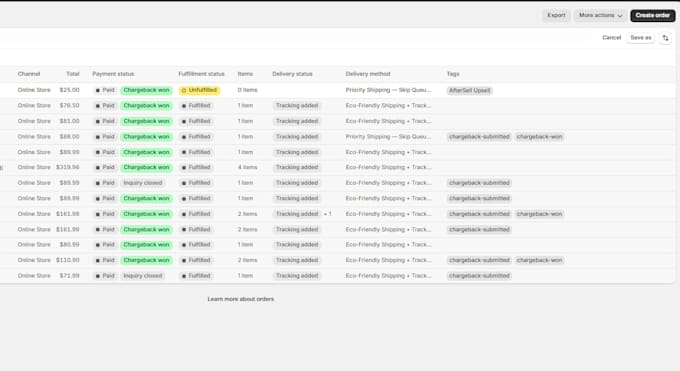
Task: Click the Items column header
Action: 245,74
